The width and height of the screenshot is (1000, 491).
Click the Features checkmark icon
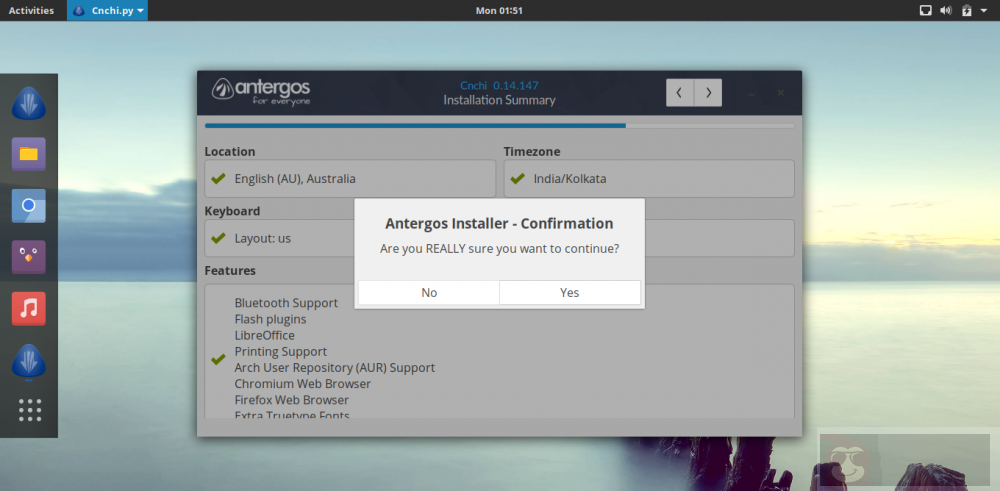click(x=219, y=359)
